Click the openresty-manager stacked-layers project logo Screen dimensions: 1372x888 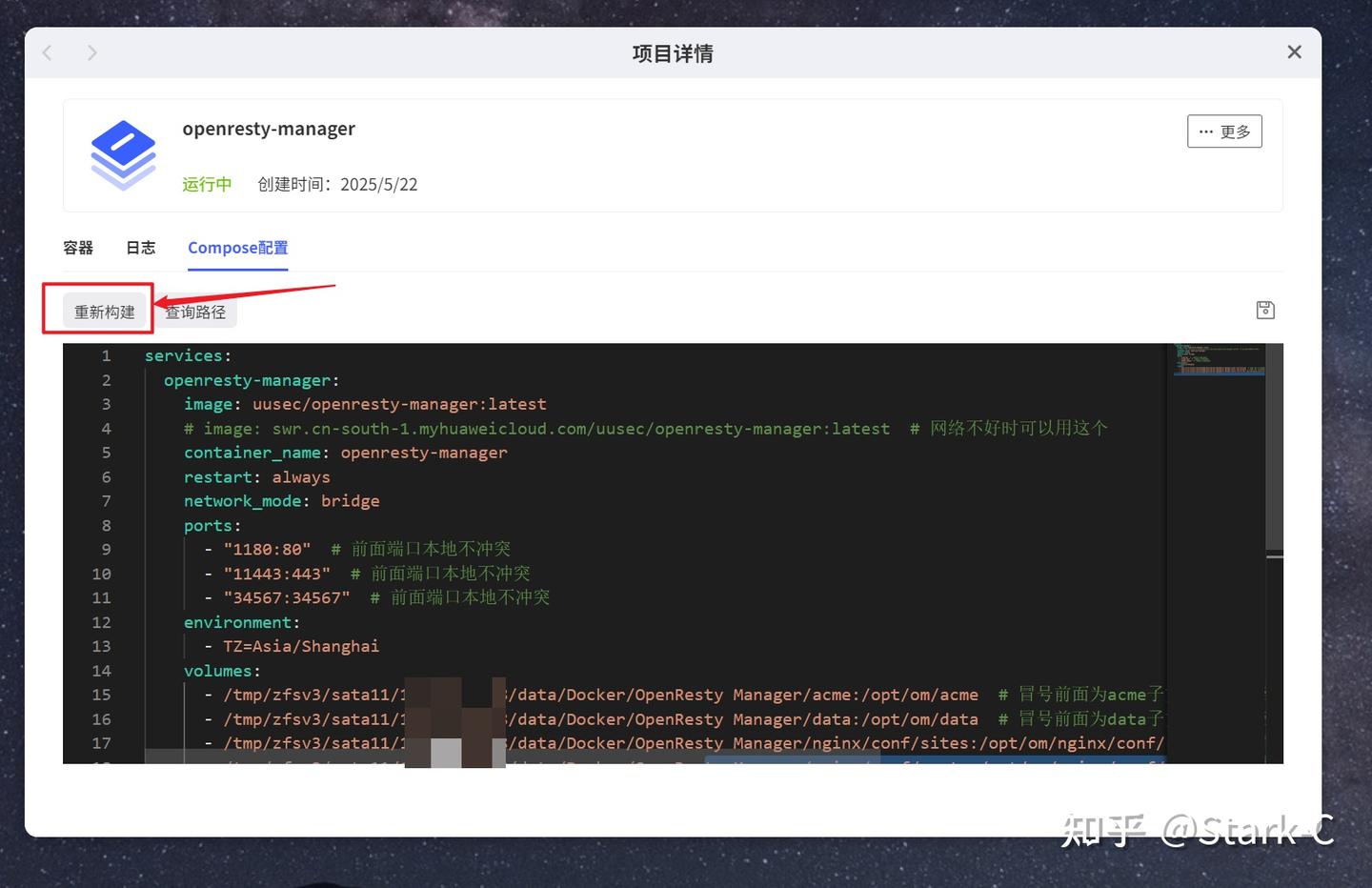123,151
